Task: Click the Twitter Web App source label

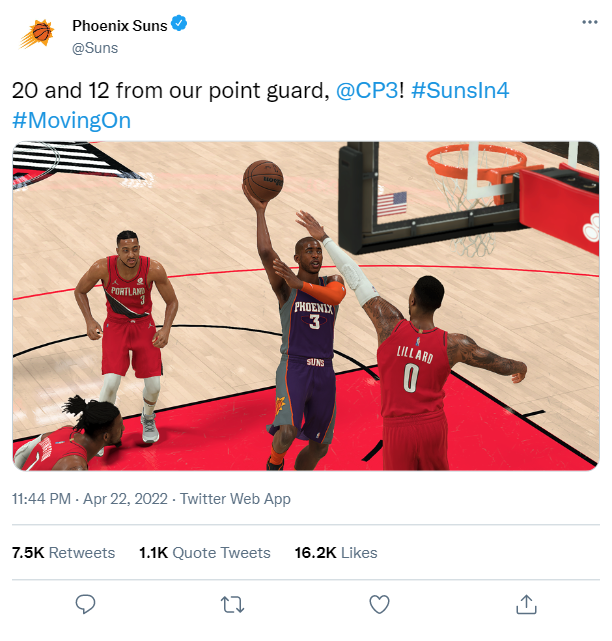Action: click(235, 499)
